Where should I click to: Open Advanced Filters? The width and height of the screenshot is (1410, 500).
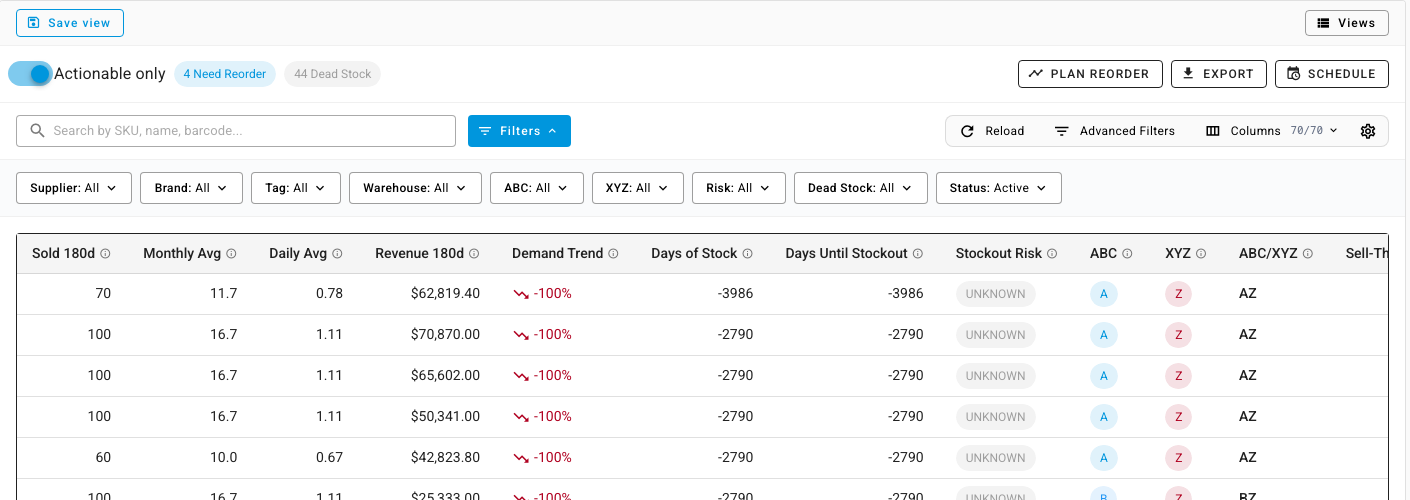tap(1115, 131)
